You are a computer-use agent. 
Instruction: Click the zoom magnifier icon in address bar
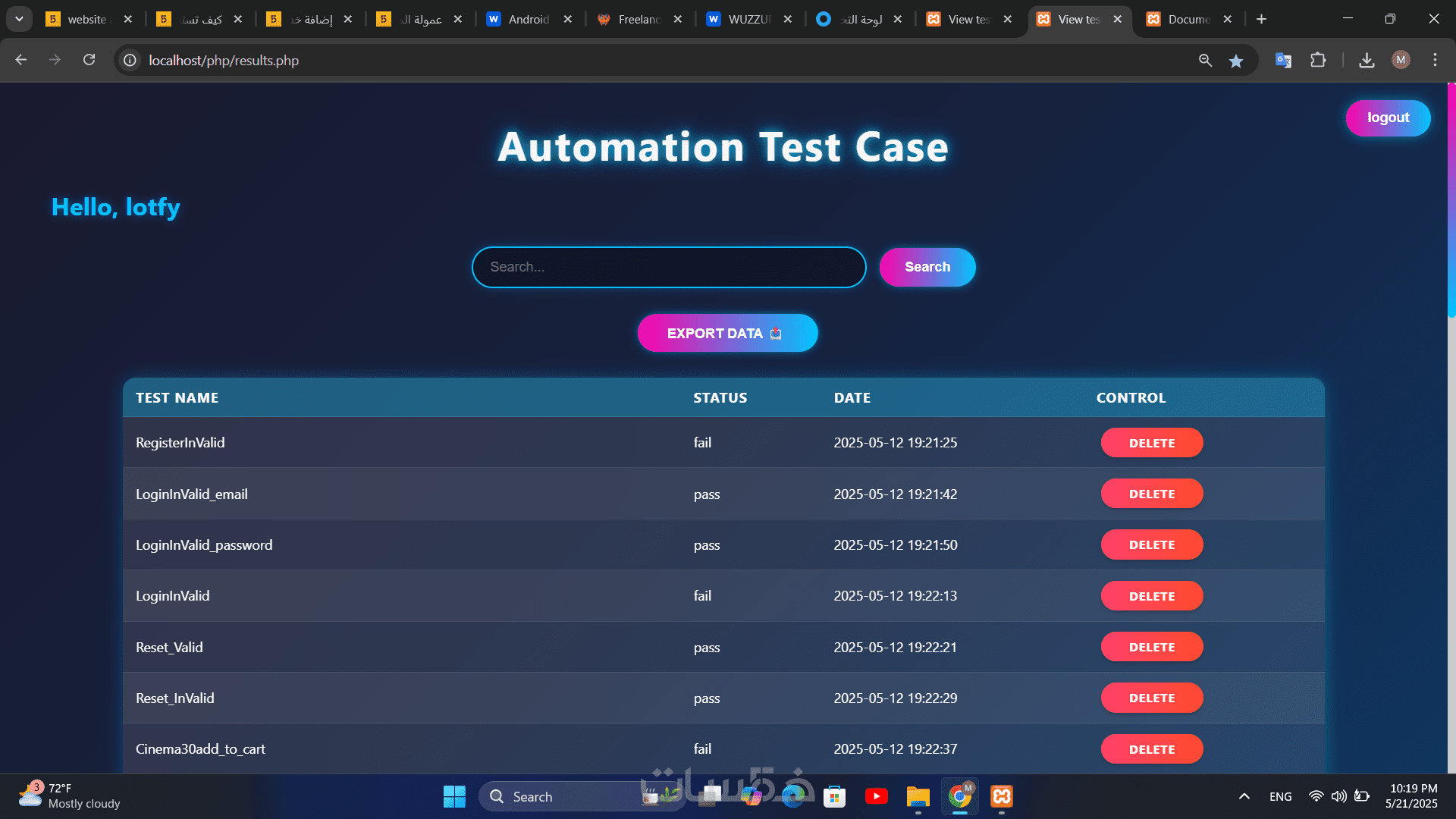[x=1205, y=61]
